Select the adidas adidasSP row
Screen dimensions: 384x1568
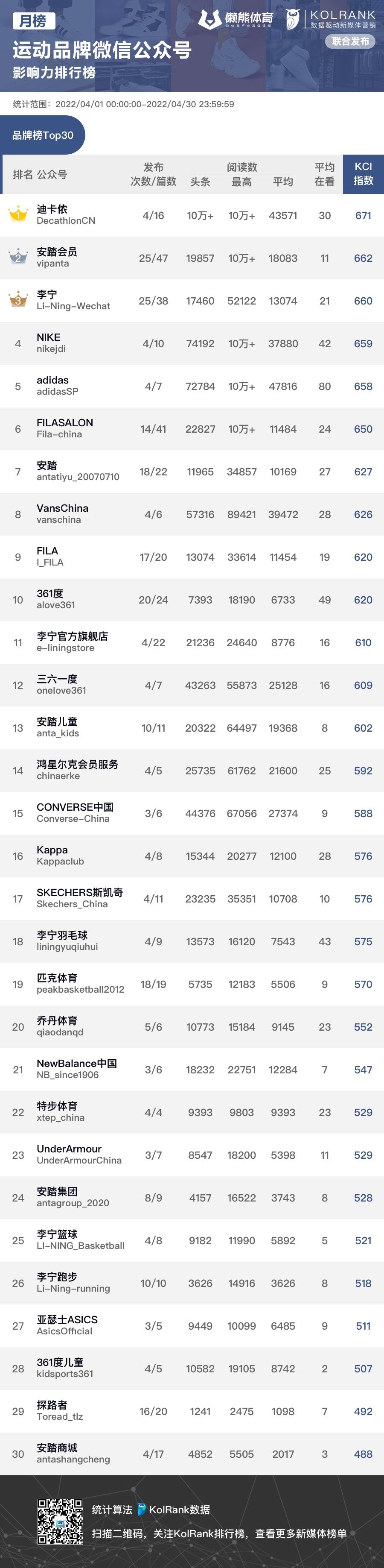click(x=192, y=386)
